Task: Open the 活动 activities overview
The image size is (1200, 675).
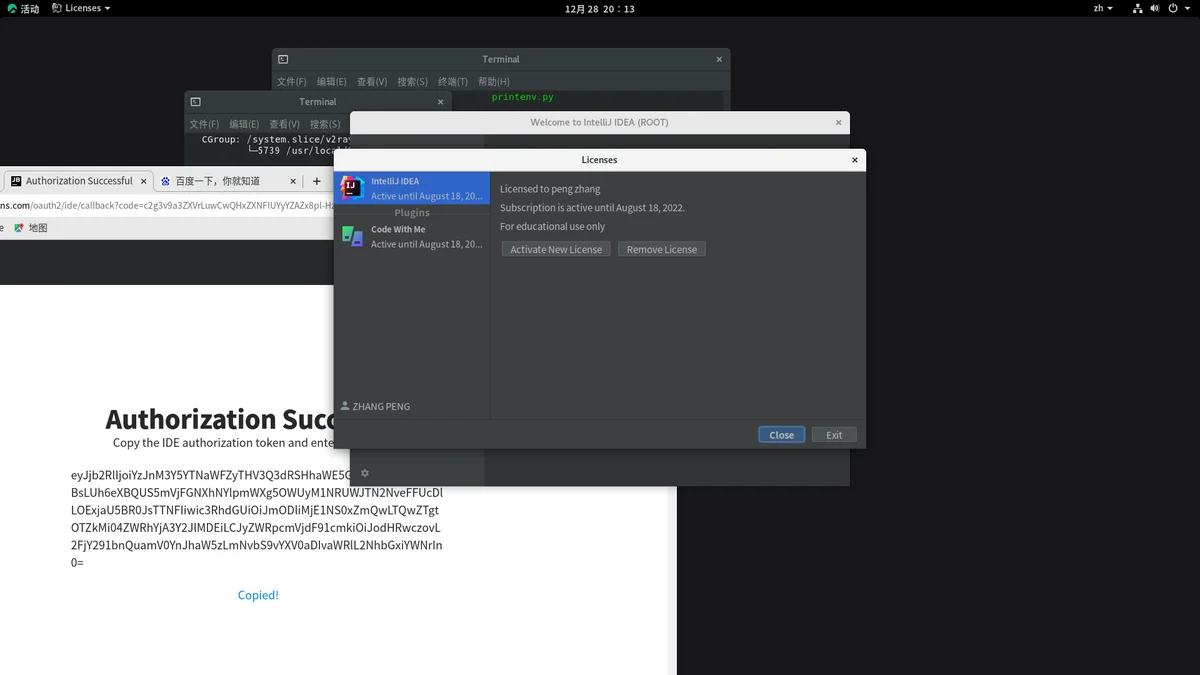Action: [23, 8]
